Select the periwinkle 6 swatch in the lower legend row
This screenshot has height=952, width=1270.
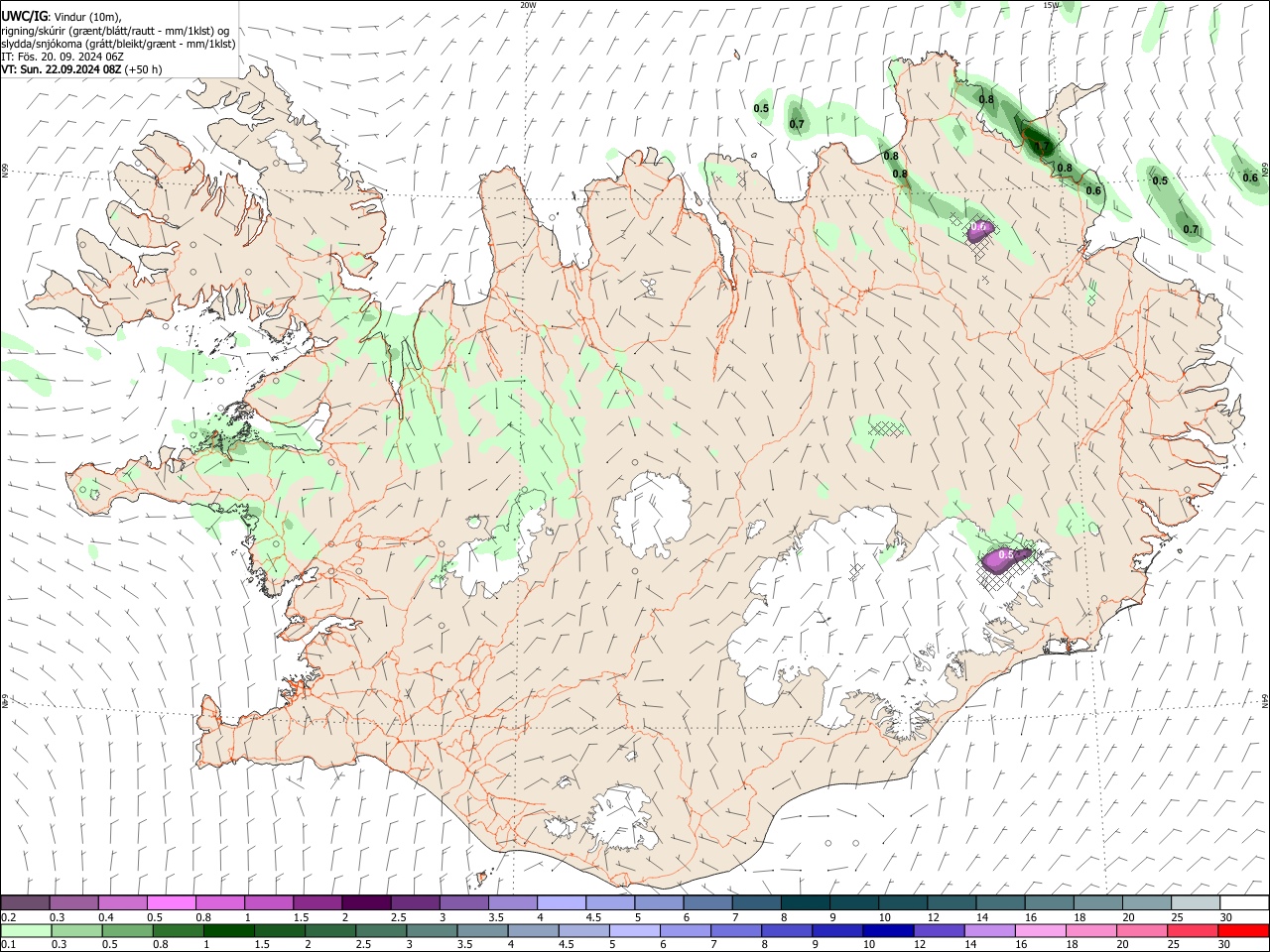point(686,931)
